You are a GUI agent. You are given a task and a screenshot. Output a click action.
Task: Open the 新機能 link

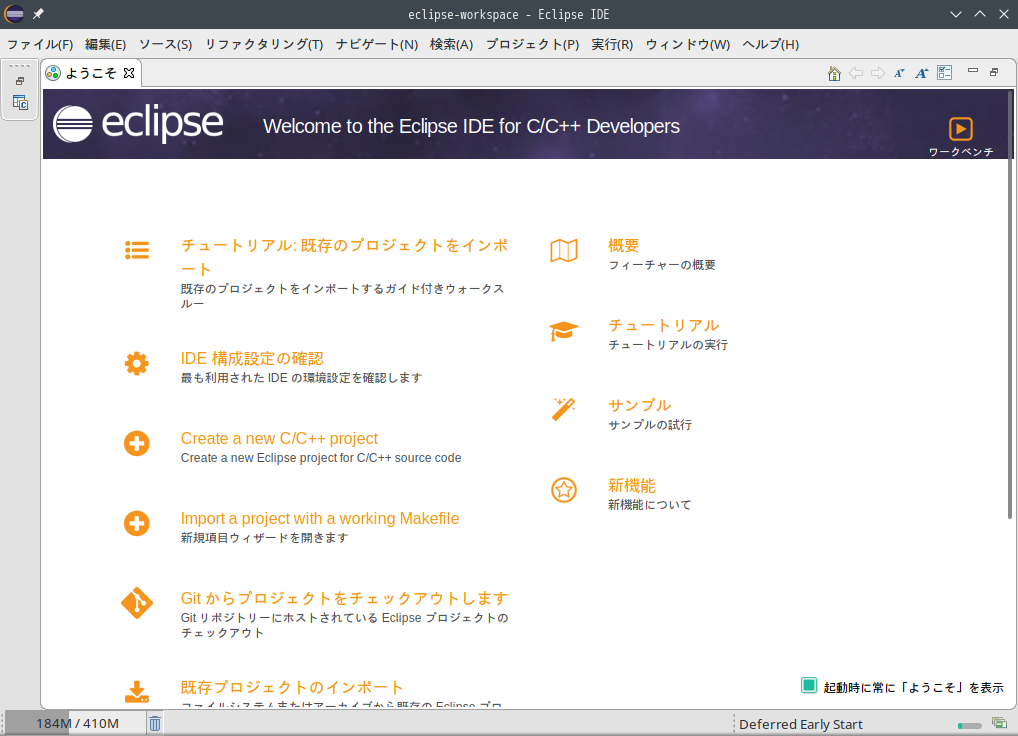click(632, 485)
